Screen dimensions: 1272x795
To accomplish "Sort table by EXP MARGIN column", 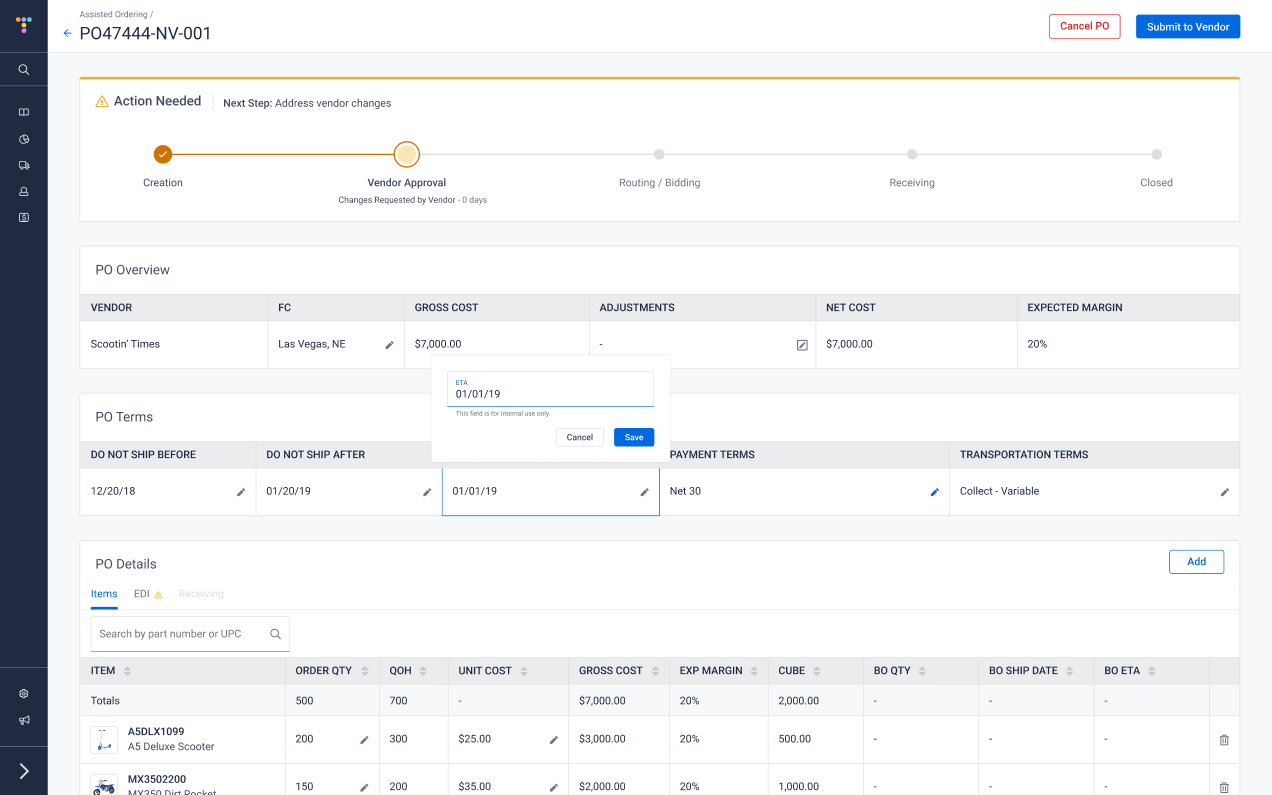I will tap(755, 671).
